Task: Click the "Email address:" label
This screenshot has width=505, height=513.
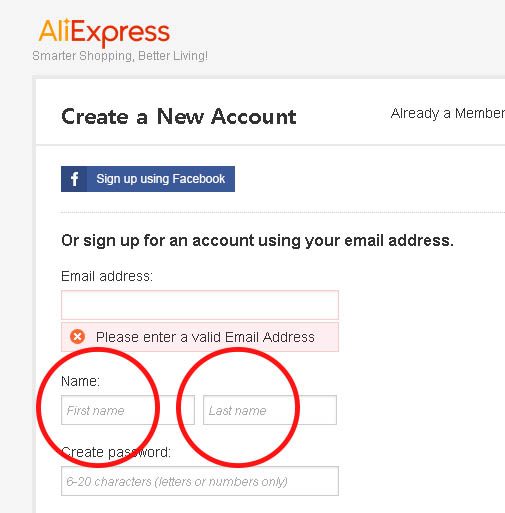Action: (x=107, y=276)
